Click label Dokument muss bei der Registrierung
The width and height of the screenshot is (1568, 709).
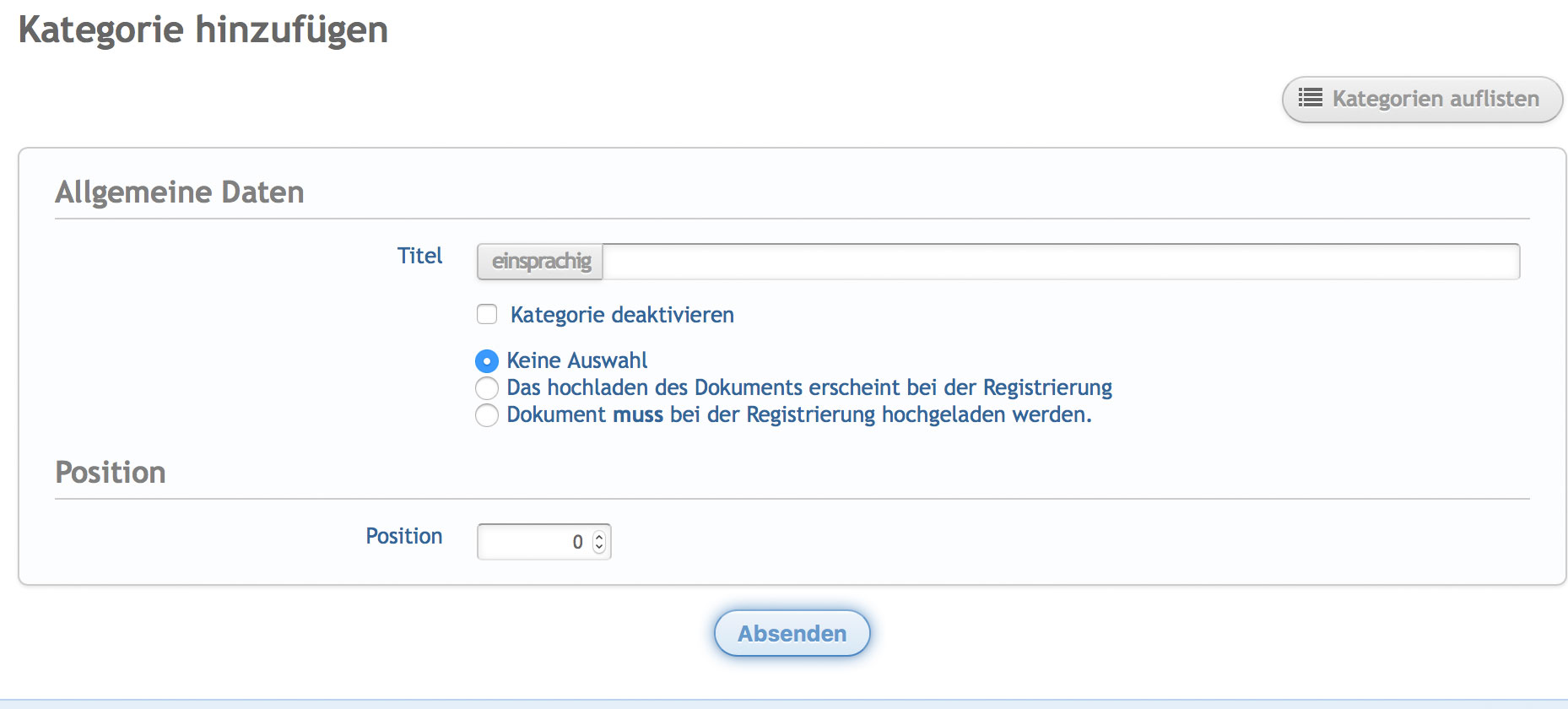coord(799,414)
